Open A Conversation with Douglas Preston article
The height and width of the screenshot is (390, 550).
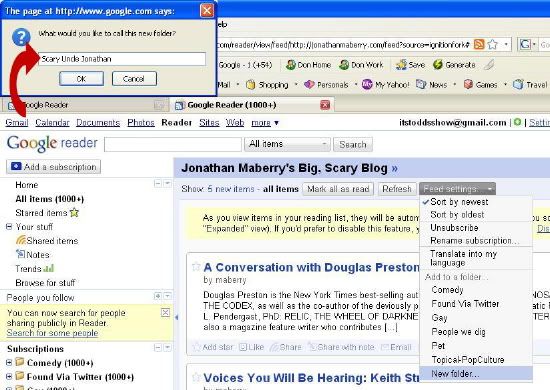point(311,267)
